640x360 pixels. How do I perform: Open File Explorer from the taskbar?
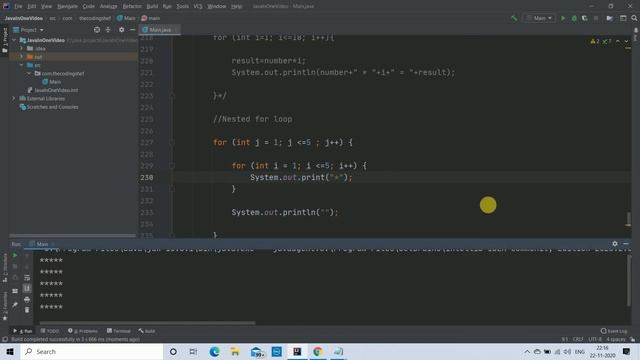click(235, 351)
